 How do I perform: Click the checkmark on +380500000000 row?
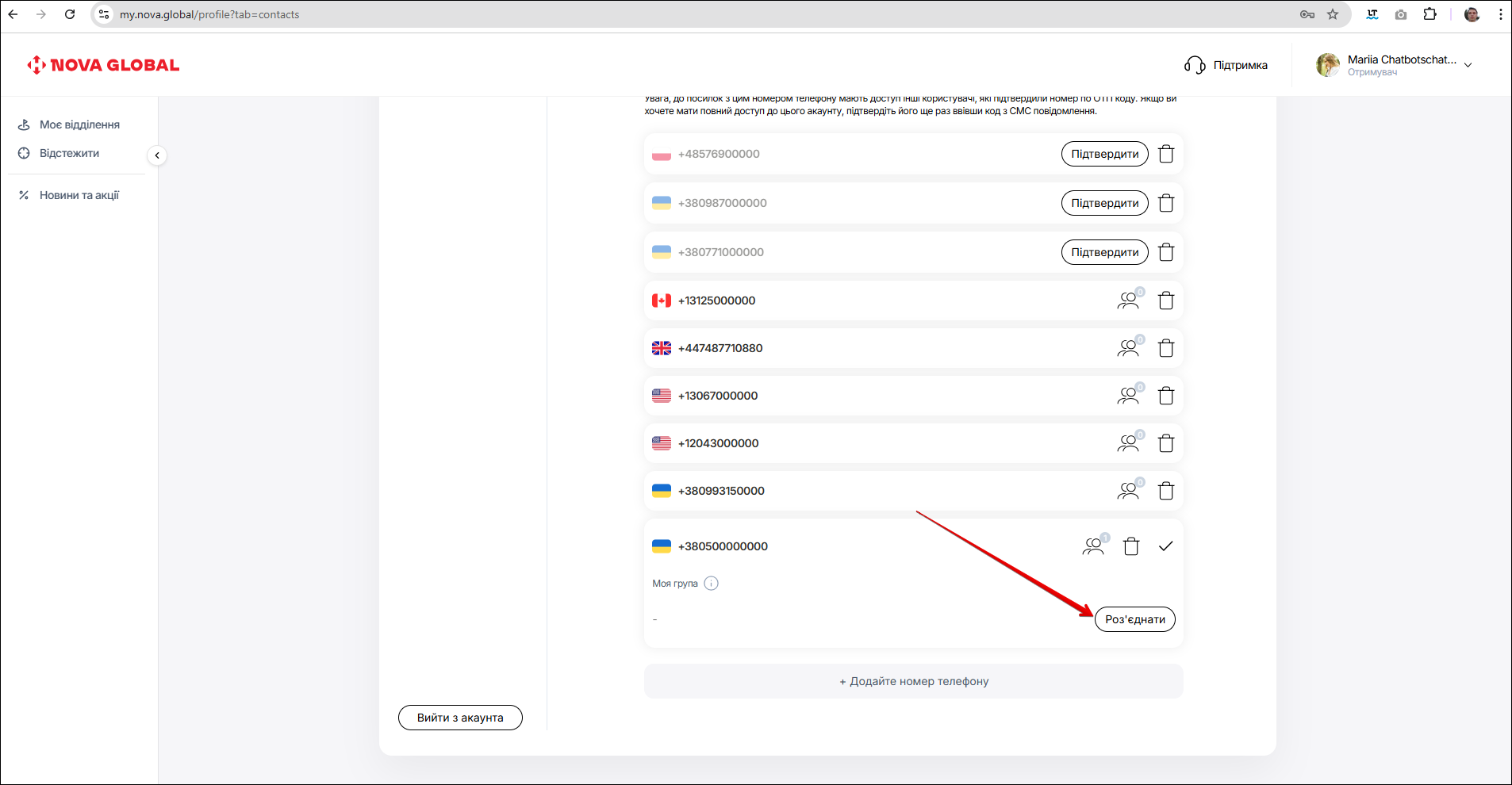(x=1165, y=546)
